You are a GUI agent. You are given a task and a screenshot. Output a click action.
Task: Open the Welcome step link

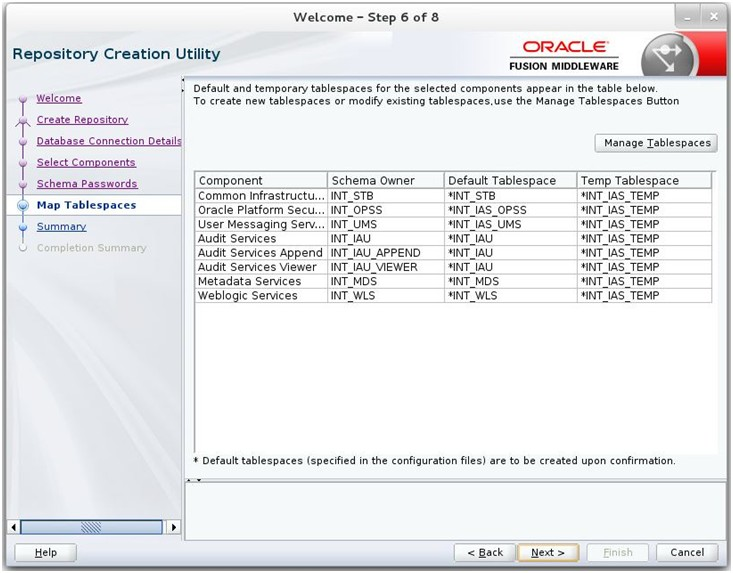[59, 98]
